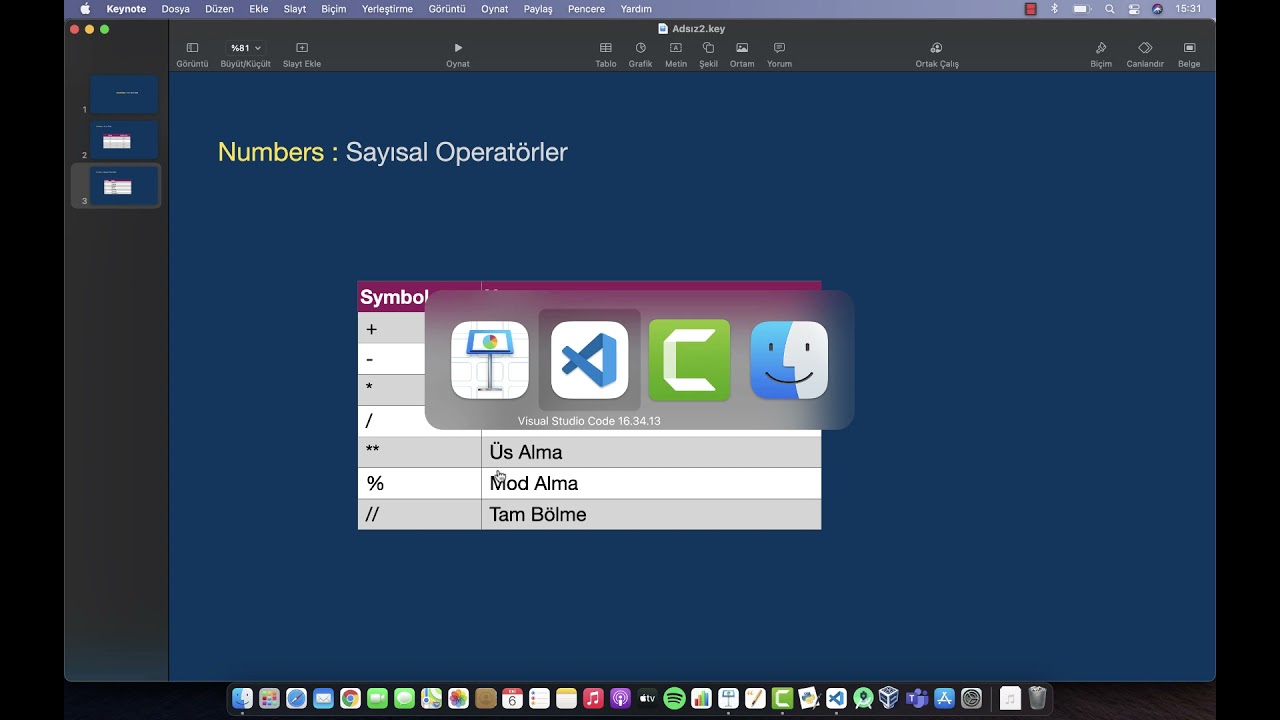Click the '**' symbol table cell
Viewport: 1280px width, 720px height.
[420, 452]
